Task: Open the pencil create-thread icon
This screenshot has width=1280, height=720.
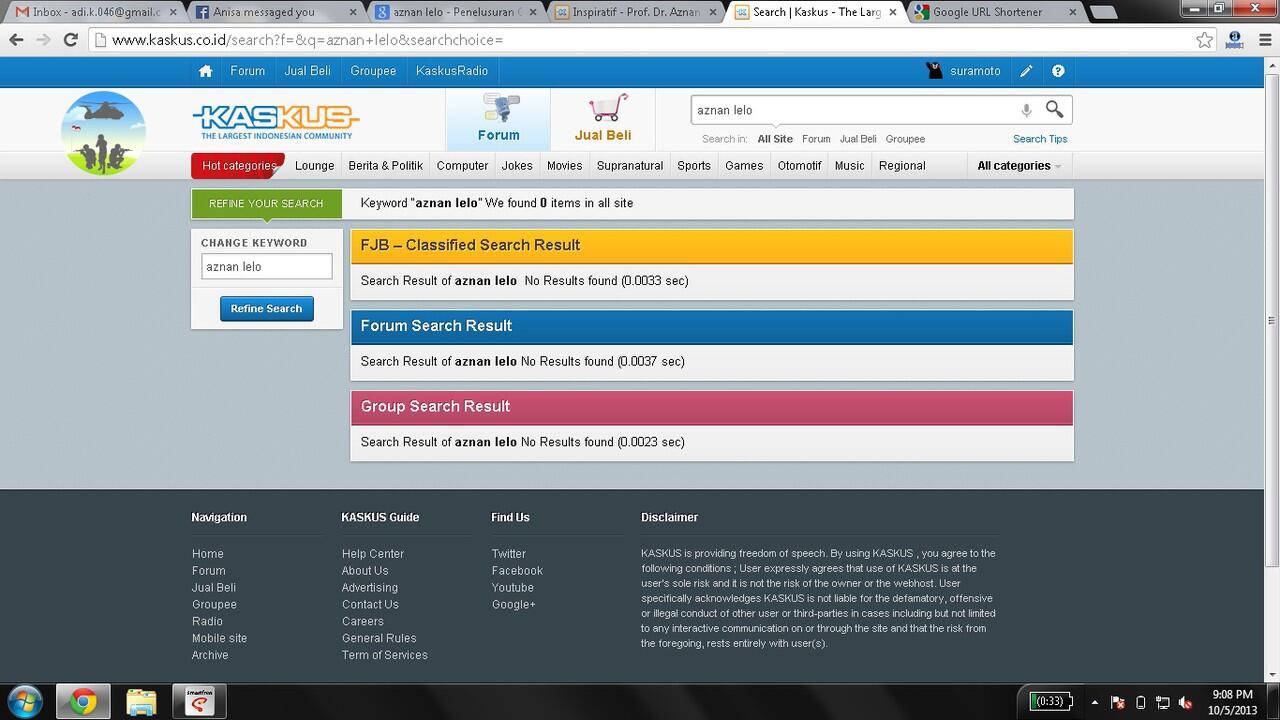Action: pyautogui.click(x=1026, y=71)
